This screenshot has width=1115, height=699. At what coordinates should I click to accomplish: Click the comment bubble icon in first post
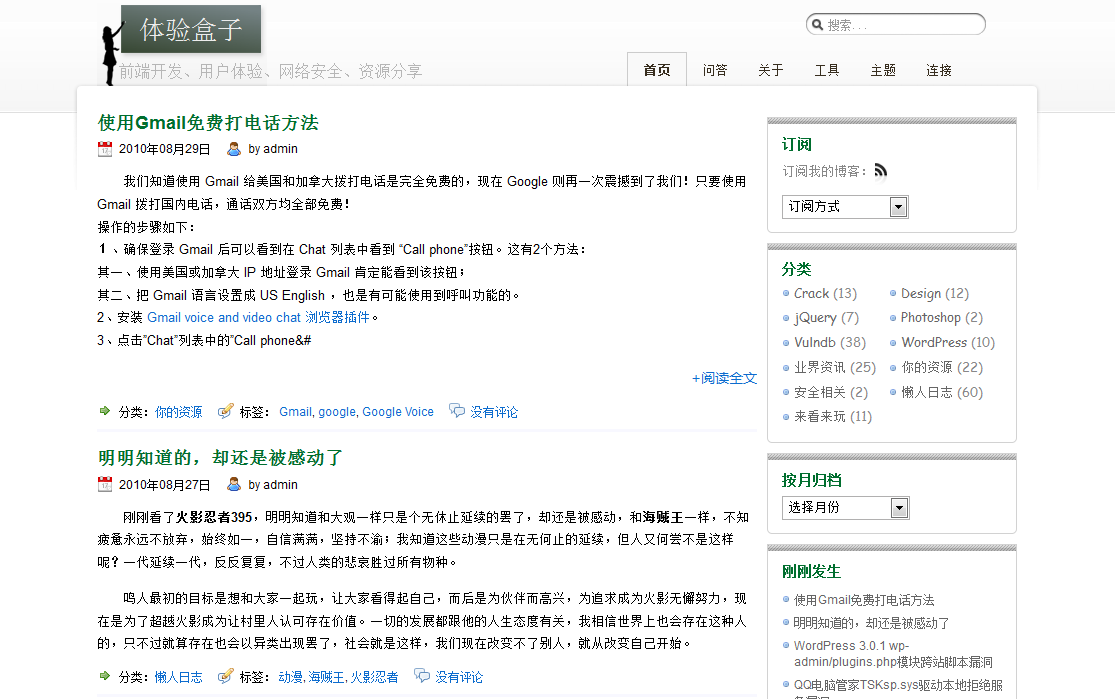457,411
